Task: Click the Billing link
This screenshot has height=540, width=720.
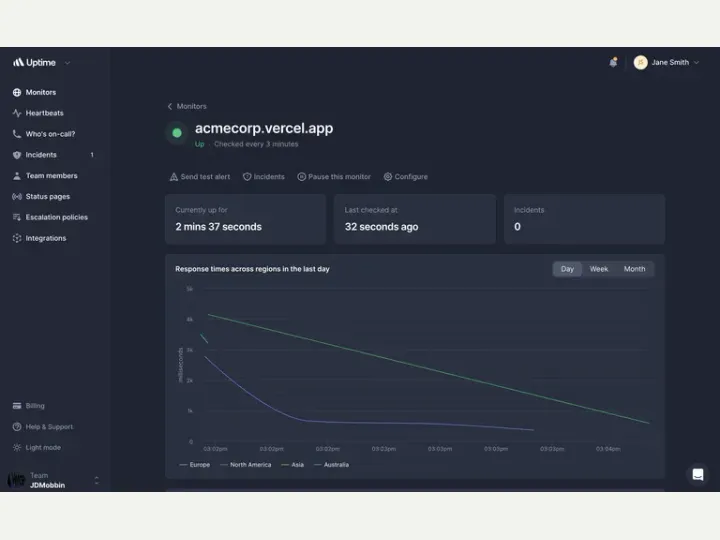Action: [x=35, y=406]
